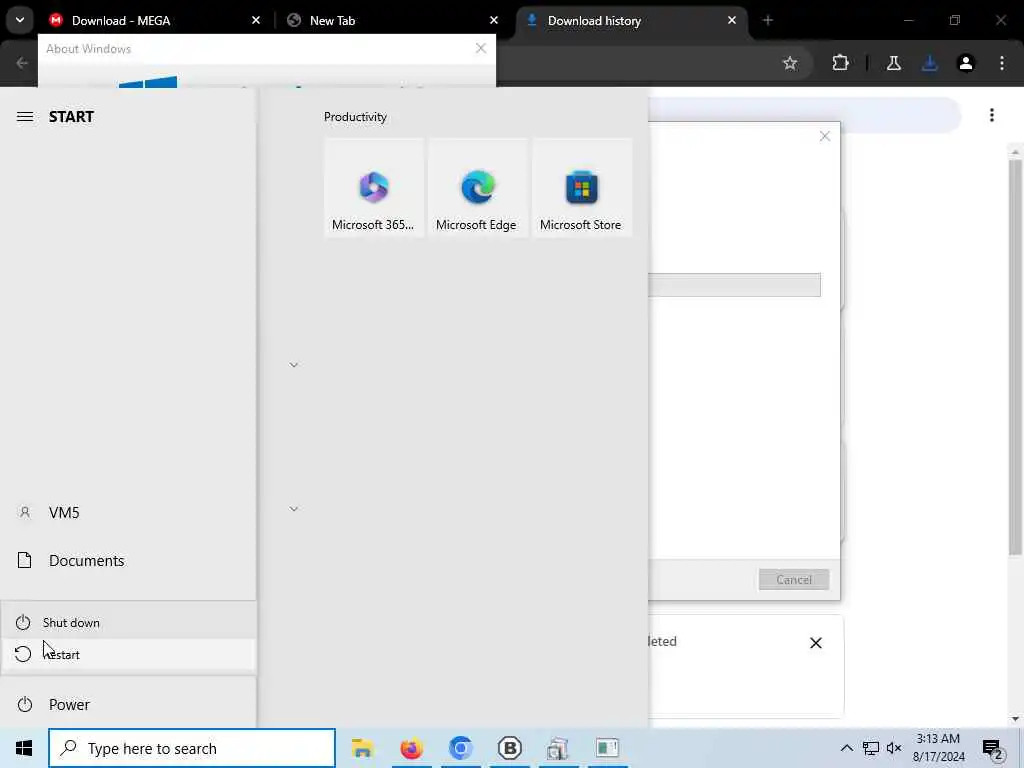The height and width of the screenshot is (768, 1024).
Task: Open downloads page more actions menu
Action: (x=992, y=116)
